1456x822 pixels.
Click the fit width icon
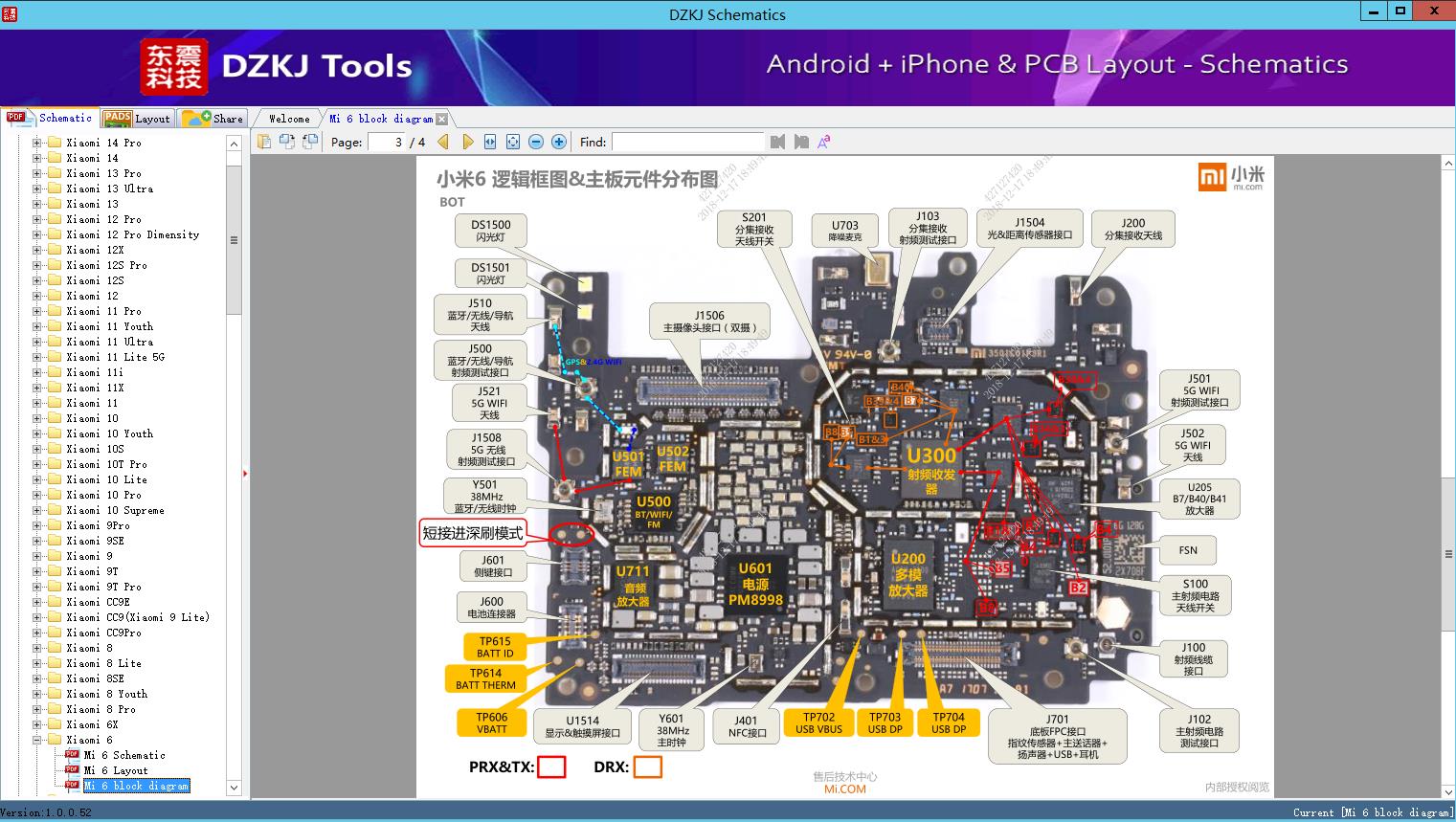pyautogui.click(x=490, y=142)
